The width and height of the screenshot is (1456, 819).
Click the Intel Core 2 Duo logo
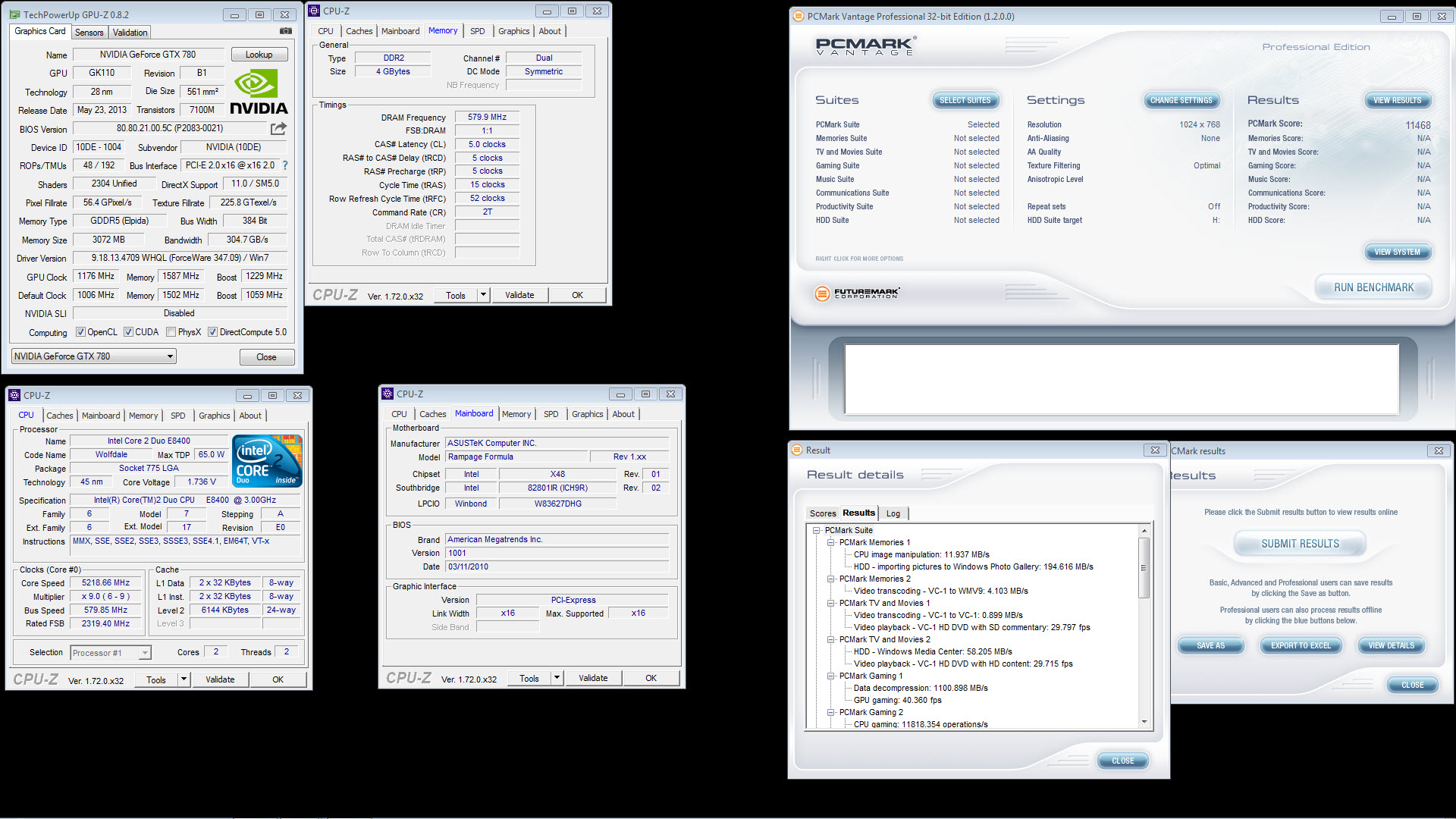(267, 461)
